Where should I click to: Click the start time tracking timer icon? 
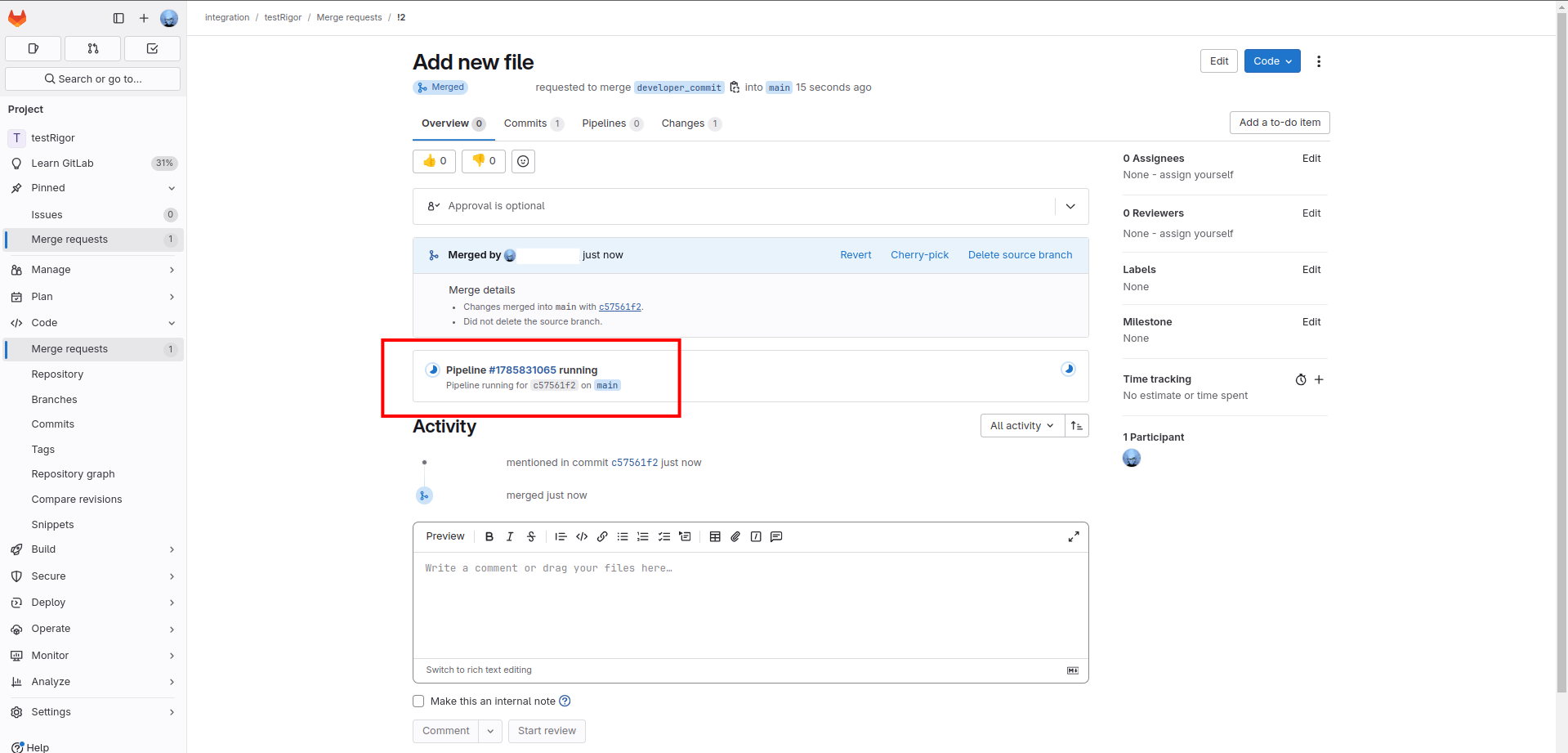pos(1301,379)
